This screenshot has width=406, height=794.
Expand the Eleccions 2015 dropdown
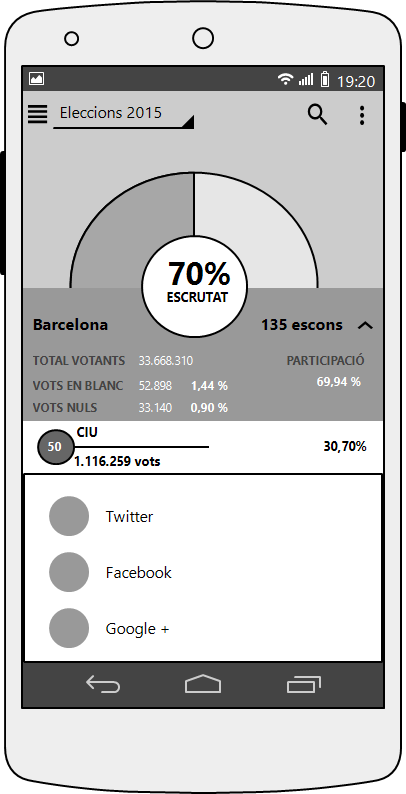click(124, 114)
